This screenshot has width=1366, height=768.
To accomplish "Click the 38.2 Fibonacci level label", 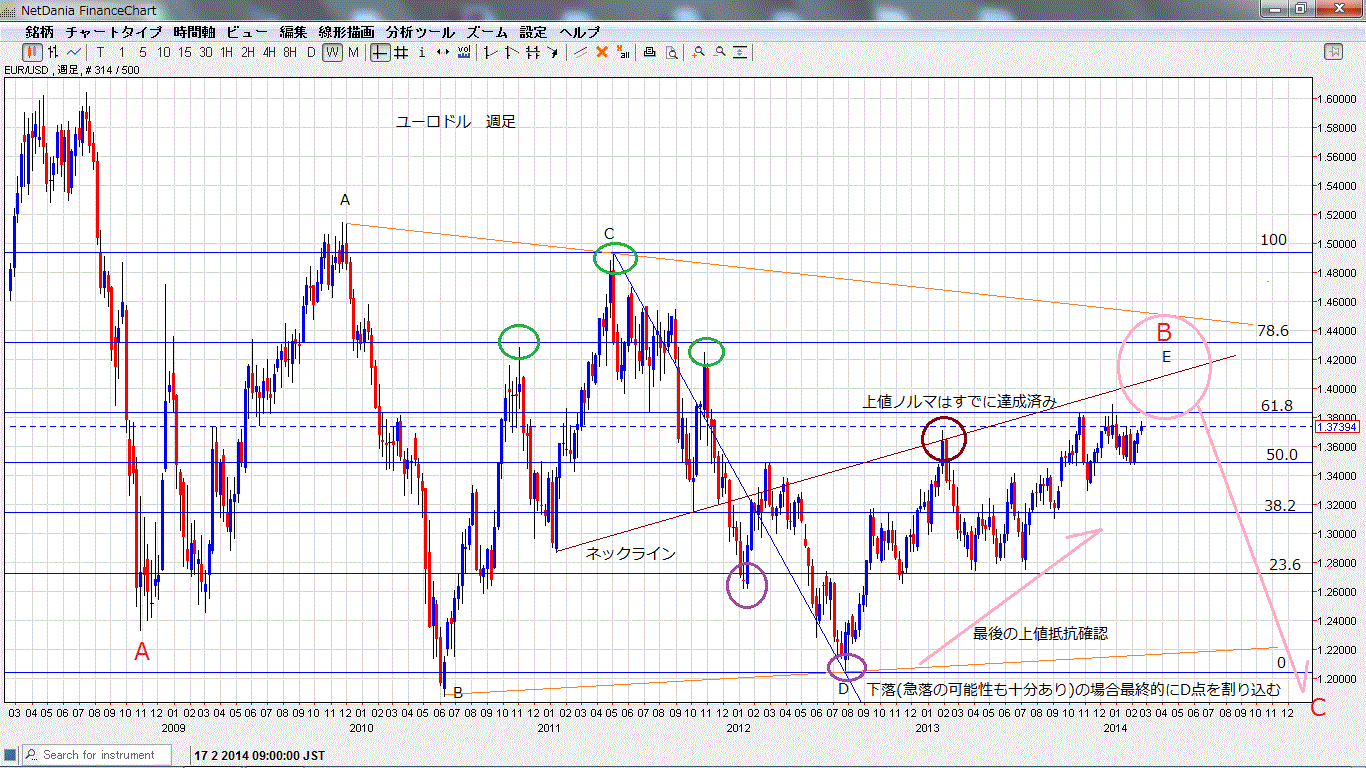I will (x=1280, y=506).
